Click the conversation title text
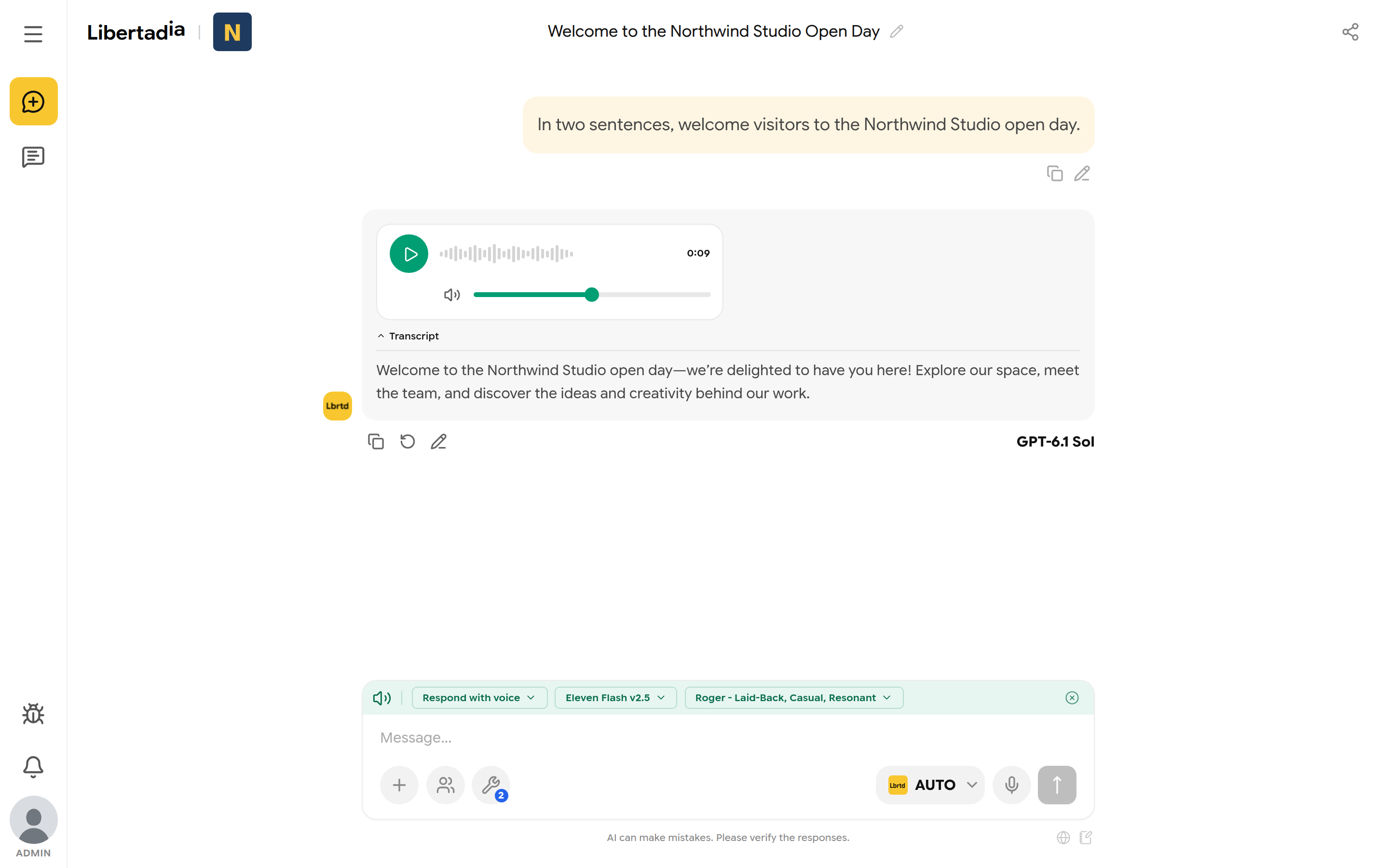This screenshot has width=1389, height=868. pos(713,31)
